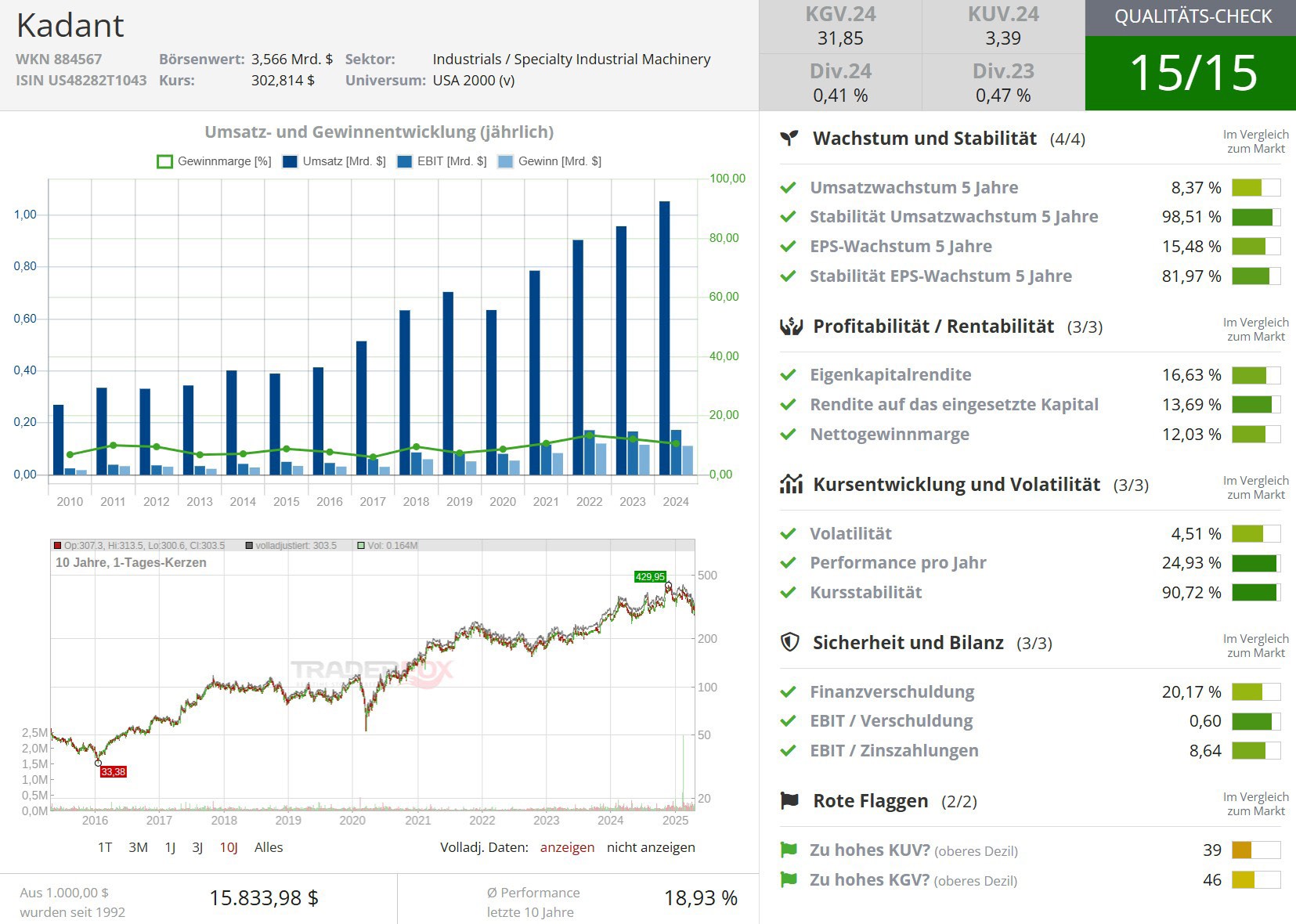Viewport: 1296px width, 924px height.
Task: Toggle Gewinnmarge [%] legend series
Action: (x=215, y=161)
